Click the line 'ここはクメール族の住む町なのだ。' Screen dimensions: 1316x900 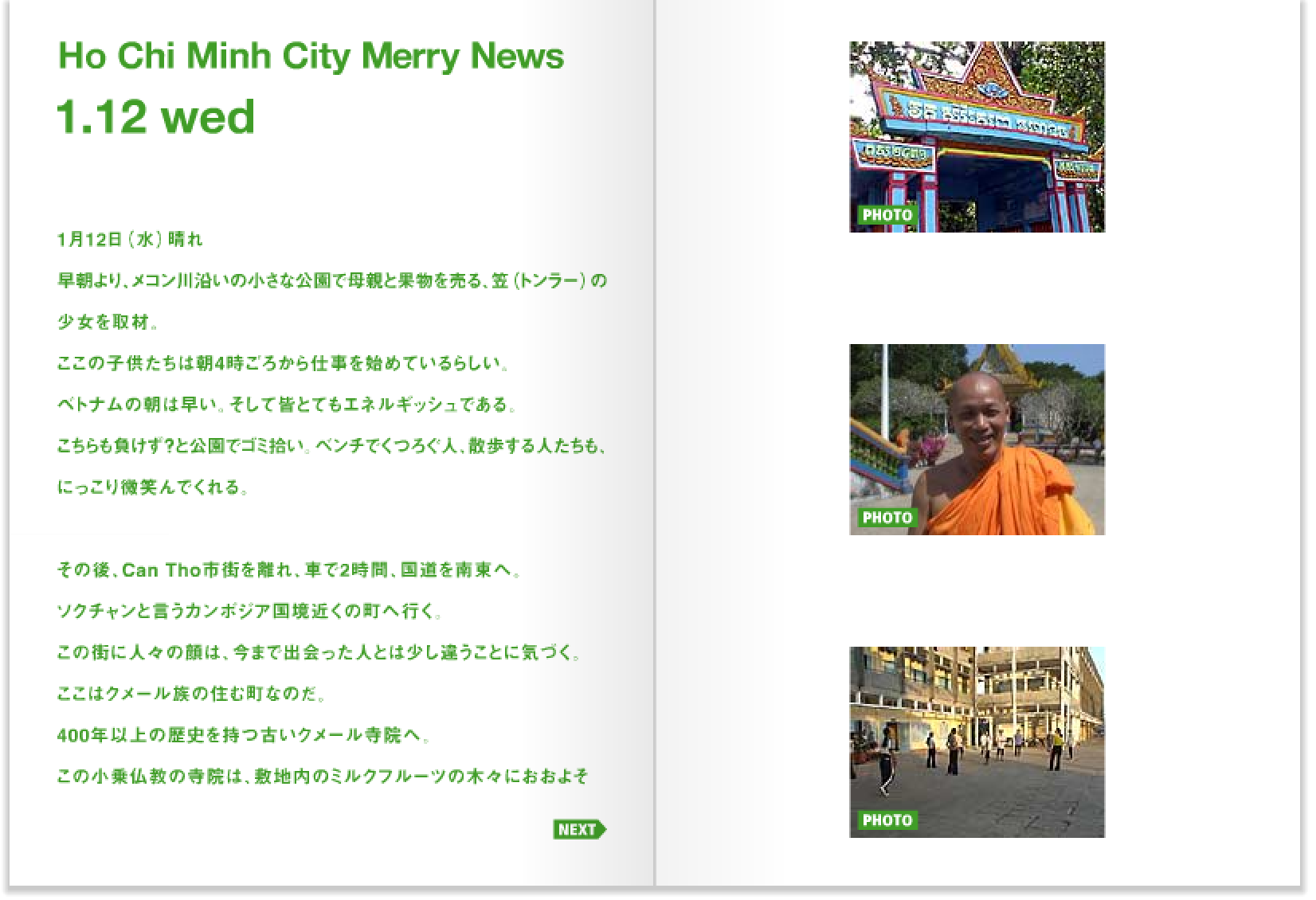(192, 695)
